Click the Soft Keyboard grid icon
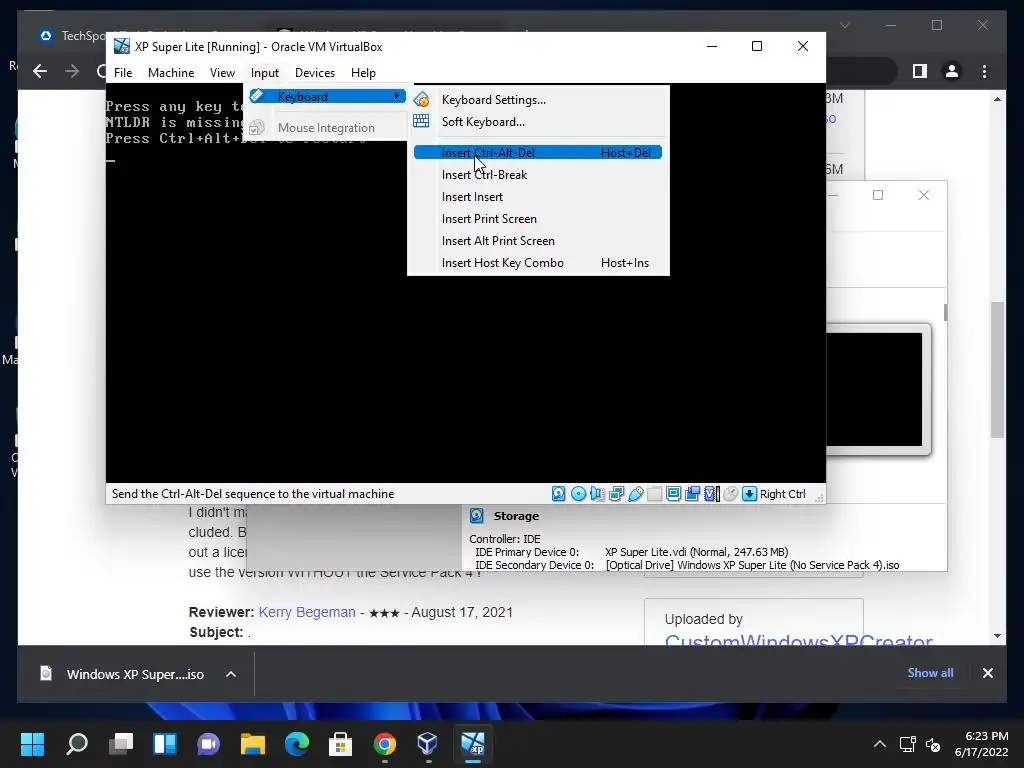This screenshot has height=768, width=1024. 421,121
